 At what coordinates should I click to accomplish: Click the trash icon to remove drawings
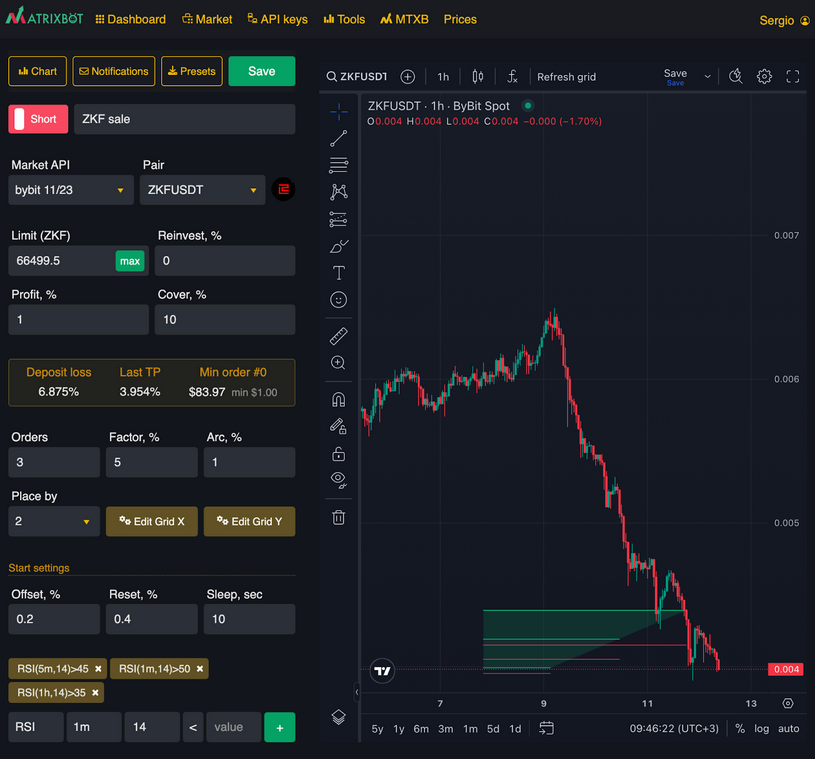pyautogui.click(x=339, y=517)
